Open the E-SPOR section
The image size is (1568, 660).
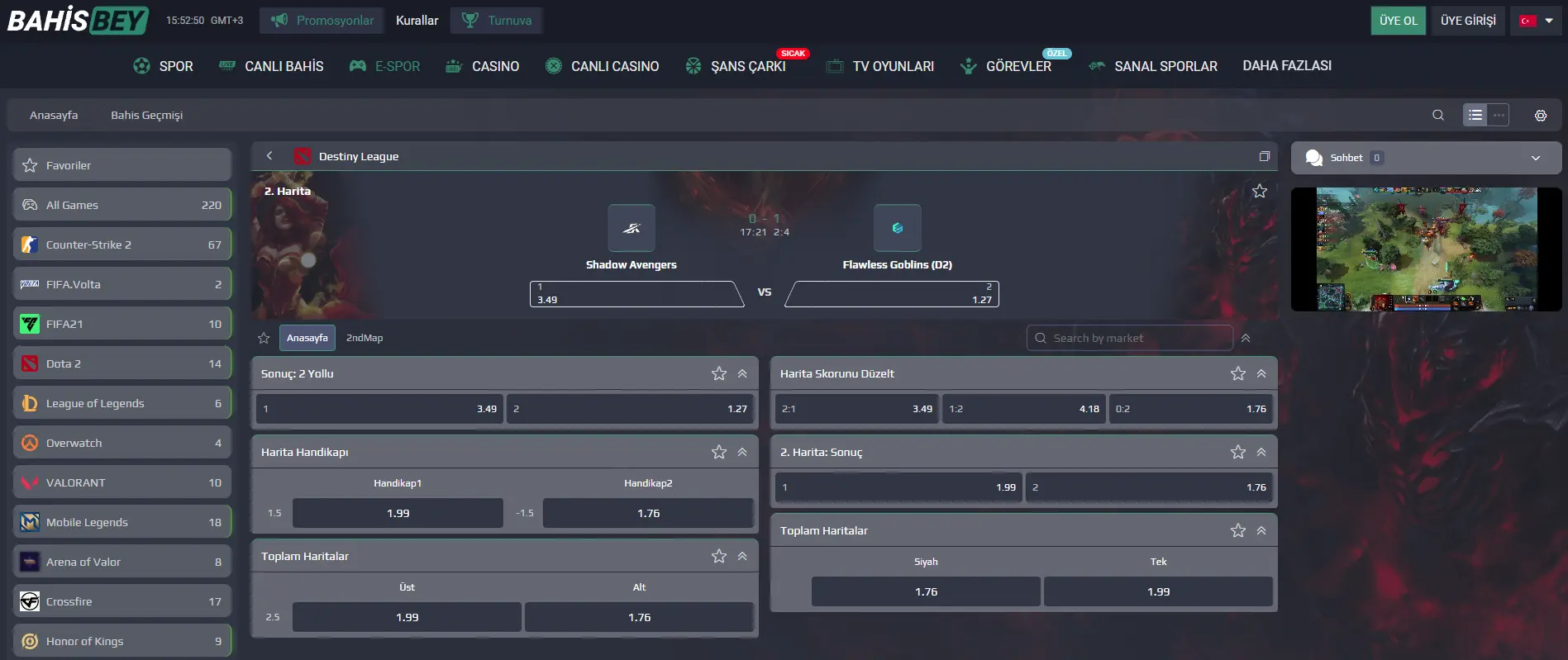[x=384, y=66]
